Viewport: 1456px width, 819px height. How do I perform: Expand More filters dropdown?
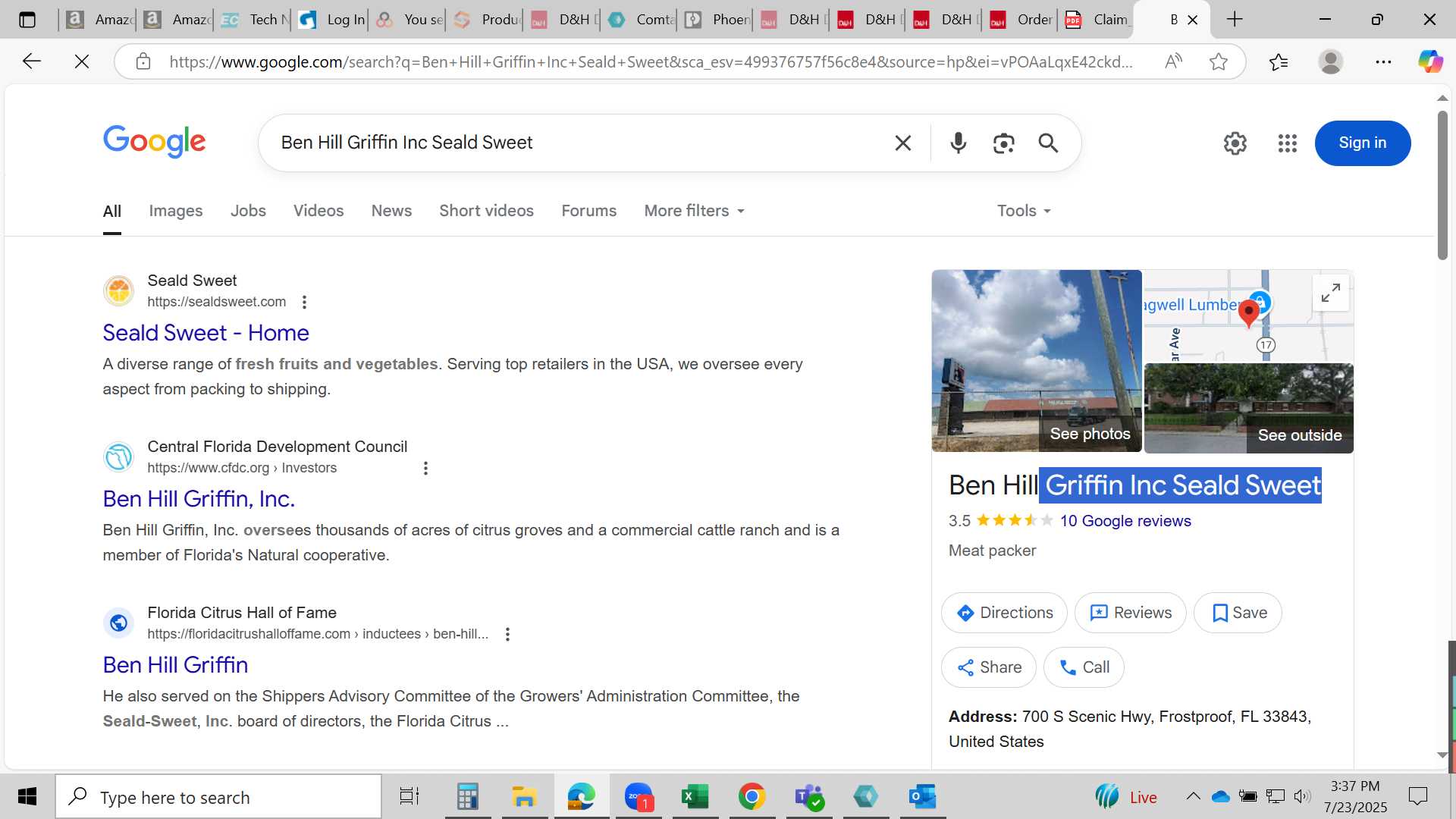coord(694,211)
